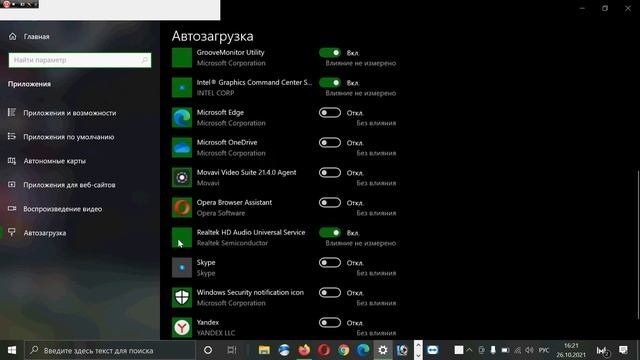Open File Explorer from the taskbar
Viewport: 640px width, 360px height.
click(264, 350)
